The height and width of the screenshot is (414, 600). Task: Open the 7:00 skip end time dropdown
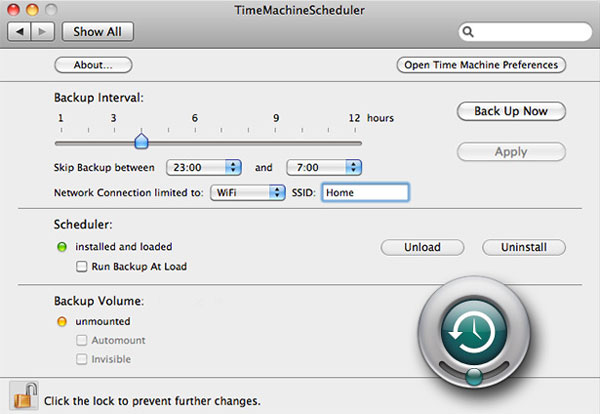click(x=324, y=167)
